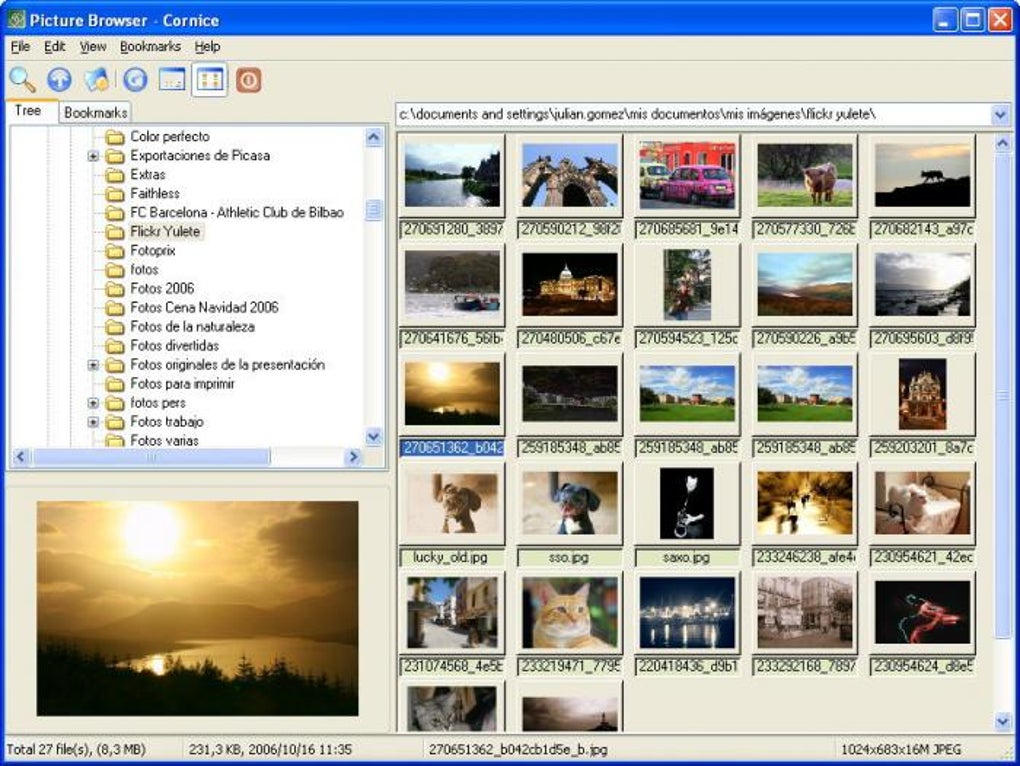Select the Color perfecto folder
This screenshot has height=766, width=1020.
(170, 137)
